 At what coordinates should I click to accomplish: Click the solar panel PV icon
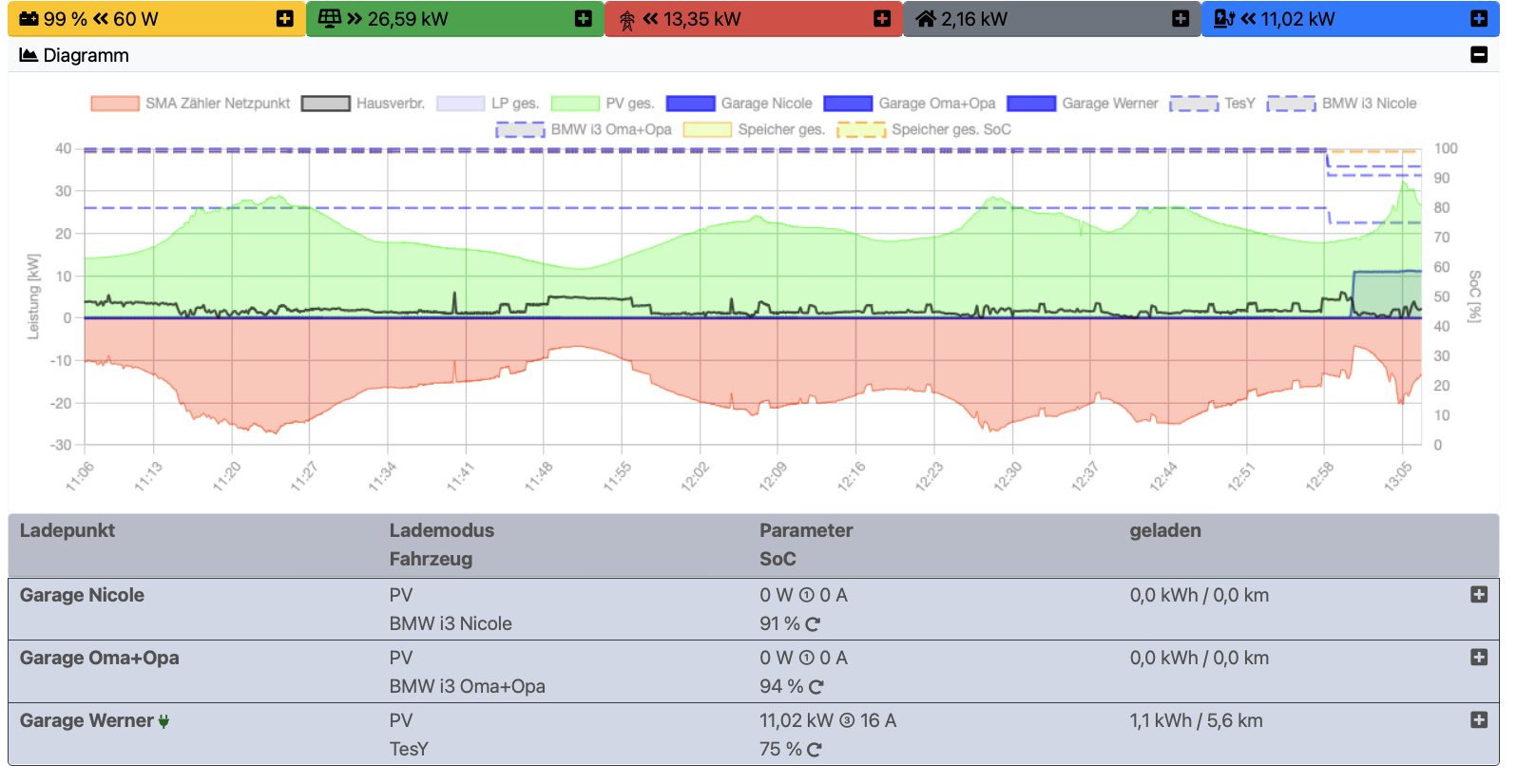(330, 19)
